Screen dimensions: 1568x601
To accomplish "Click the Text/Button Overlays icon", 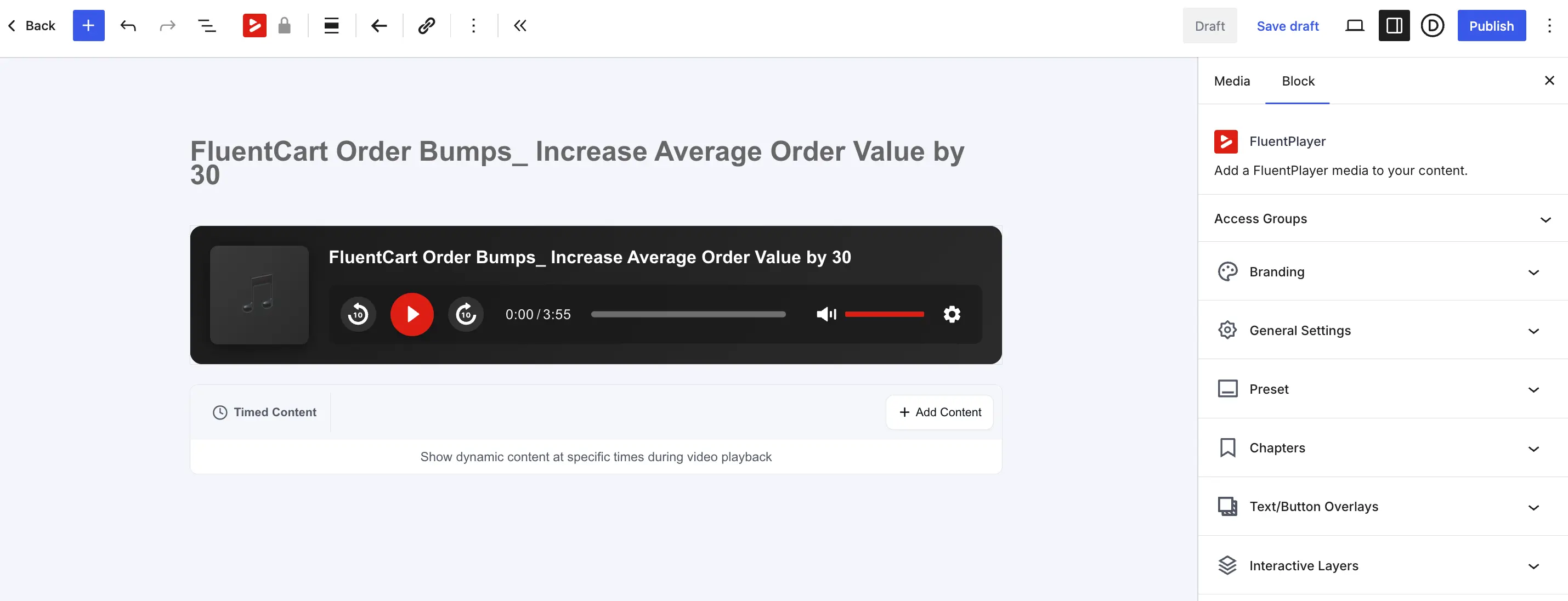I will [1227, 507].
